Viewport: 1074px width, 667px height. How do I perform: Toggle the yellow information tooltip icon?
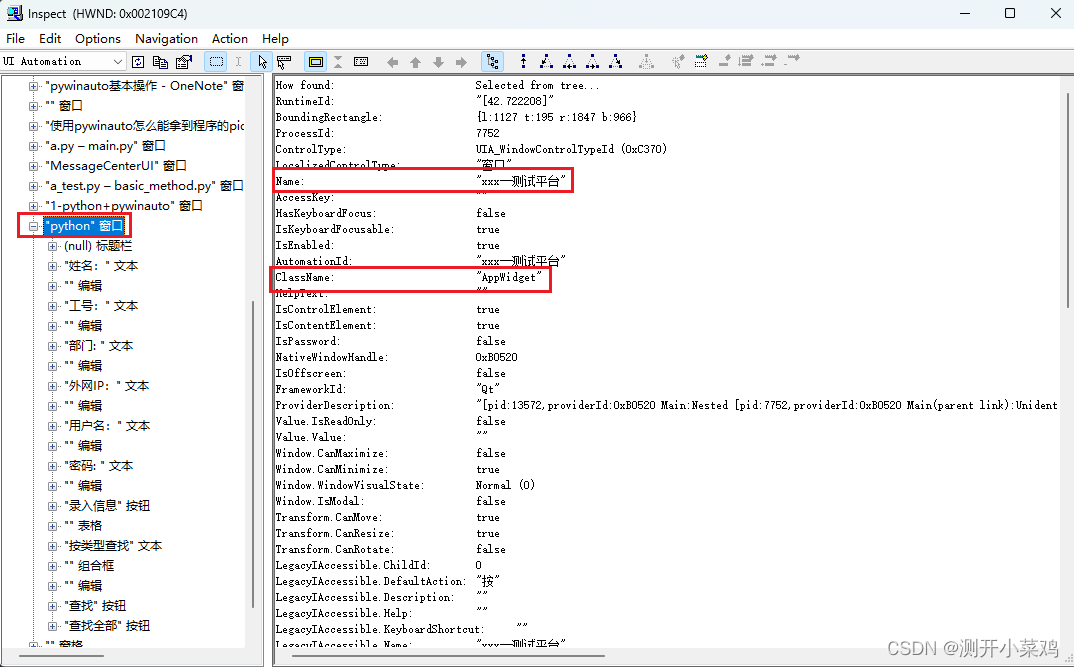[361, 62]
